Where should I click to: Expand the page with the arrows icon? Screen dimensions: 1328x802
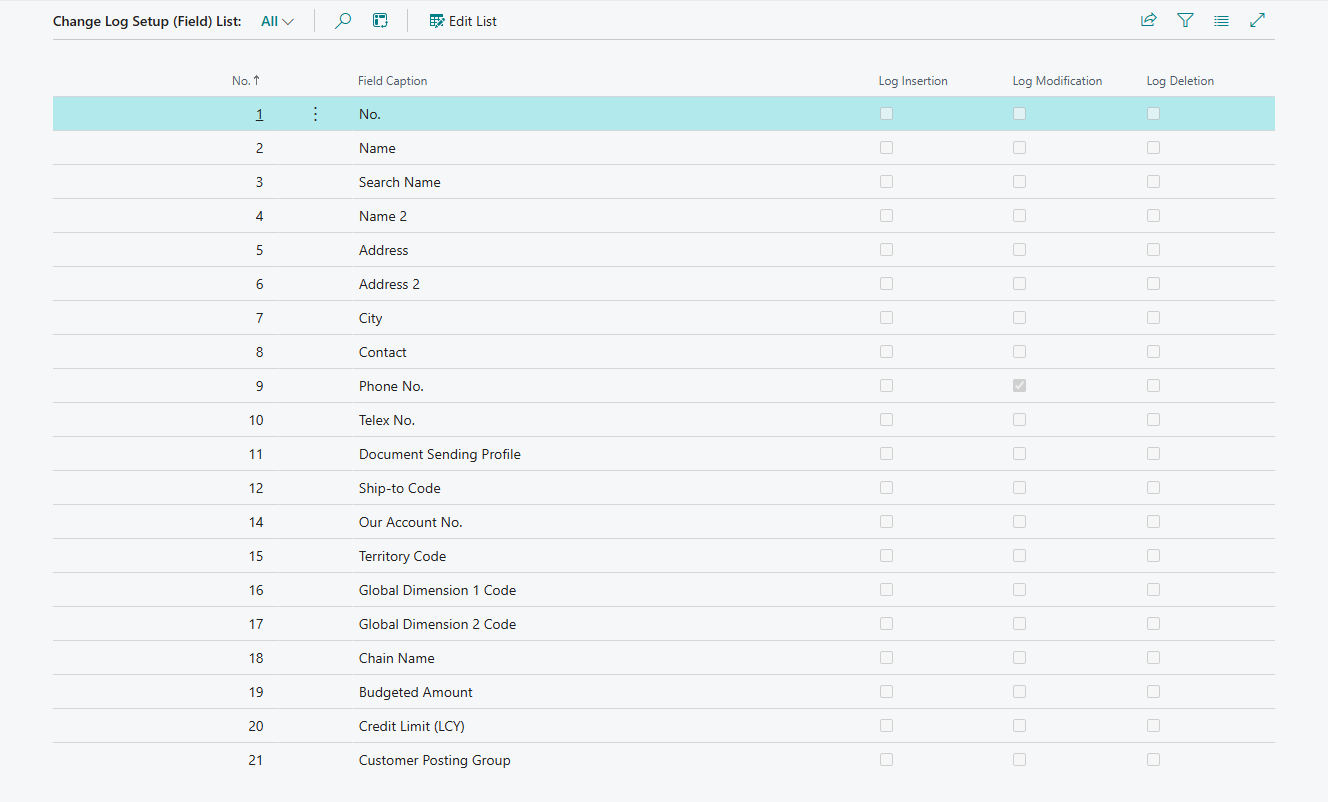(x=1258, y=20)
